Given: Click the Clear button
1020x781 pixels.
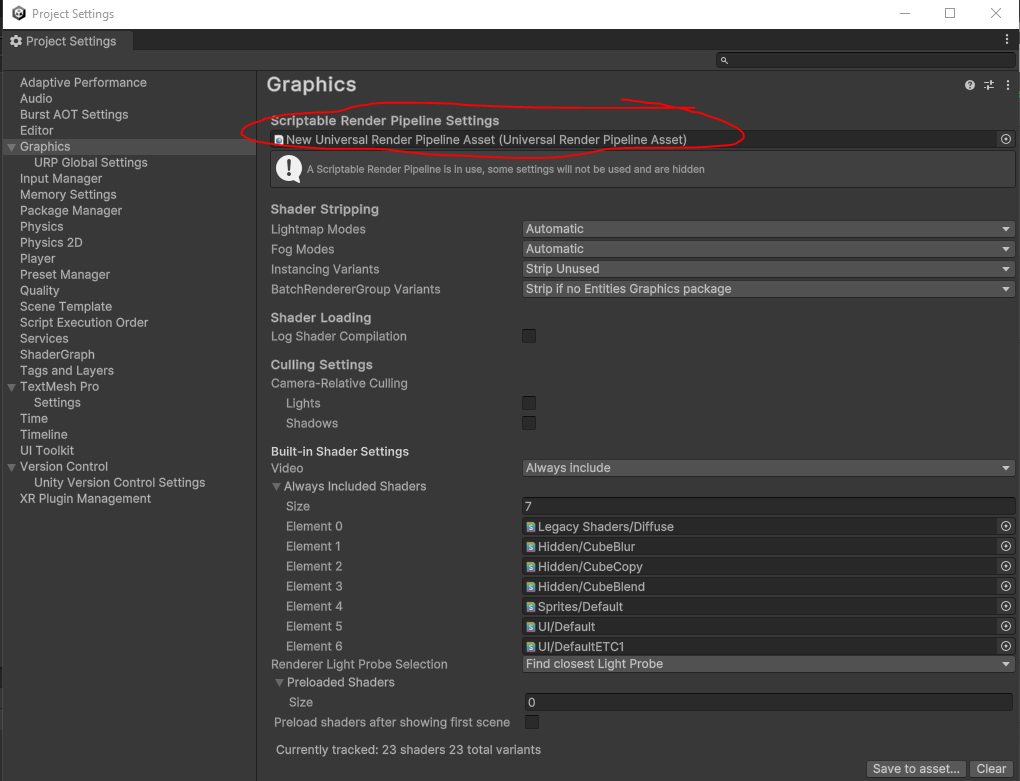Looking at the screenshot, I should click(990, 768).
